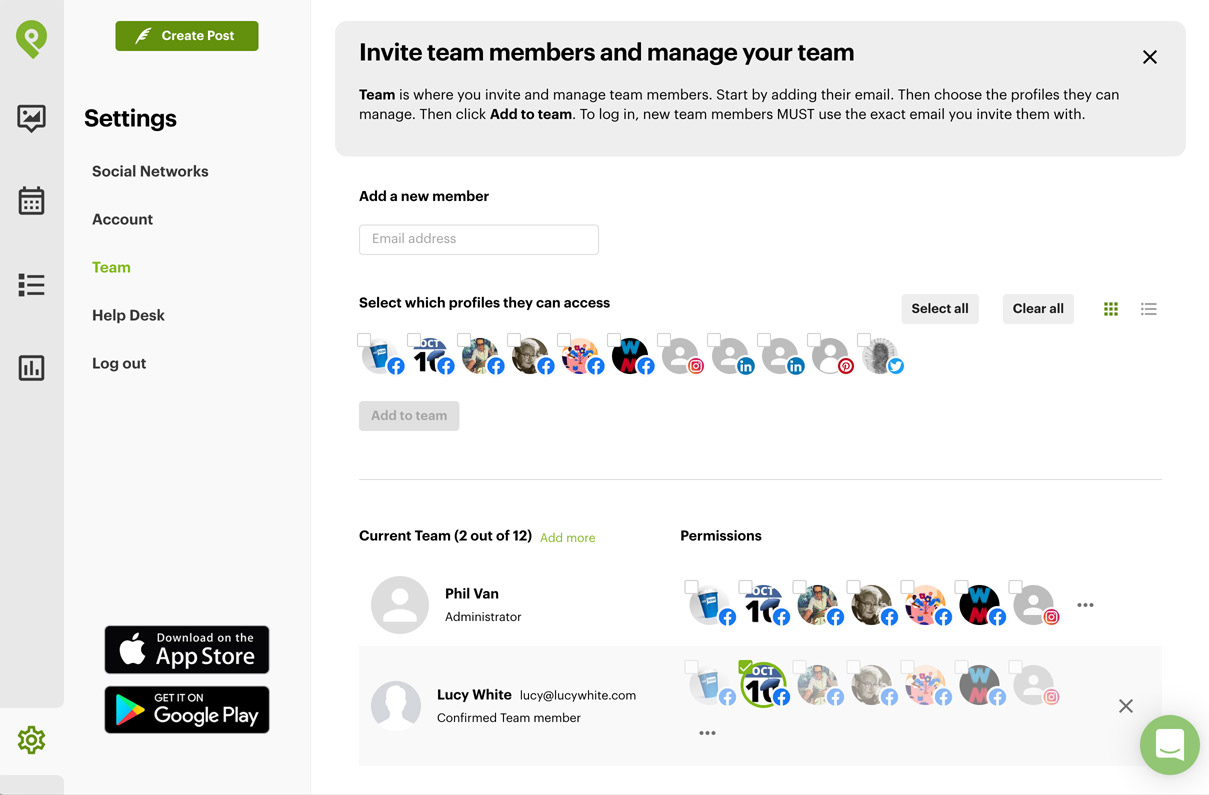Switch profiles to list view
This screenshot has width=1209, height=795.
pos(1149,309)
